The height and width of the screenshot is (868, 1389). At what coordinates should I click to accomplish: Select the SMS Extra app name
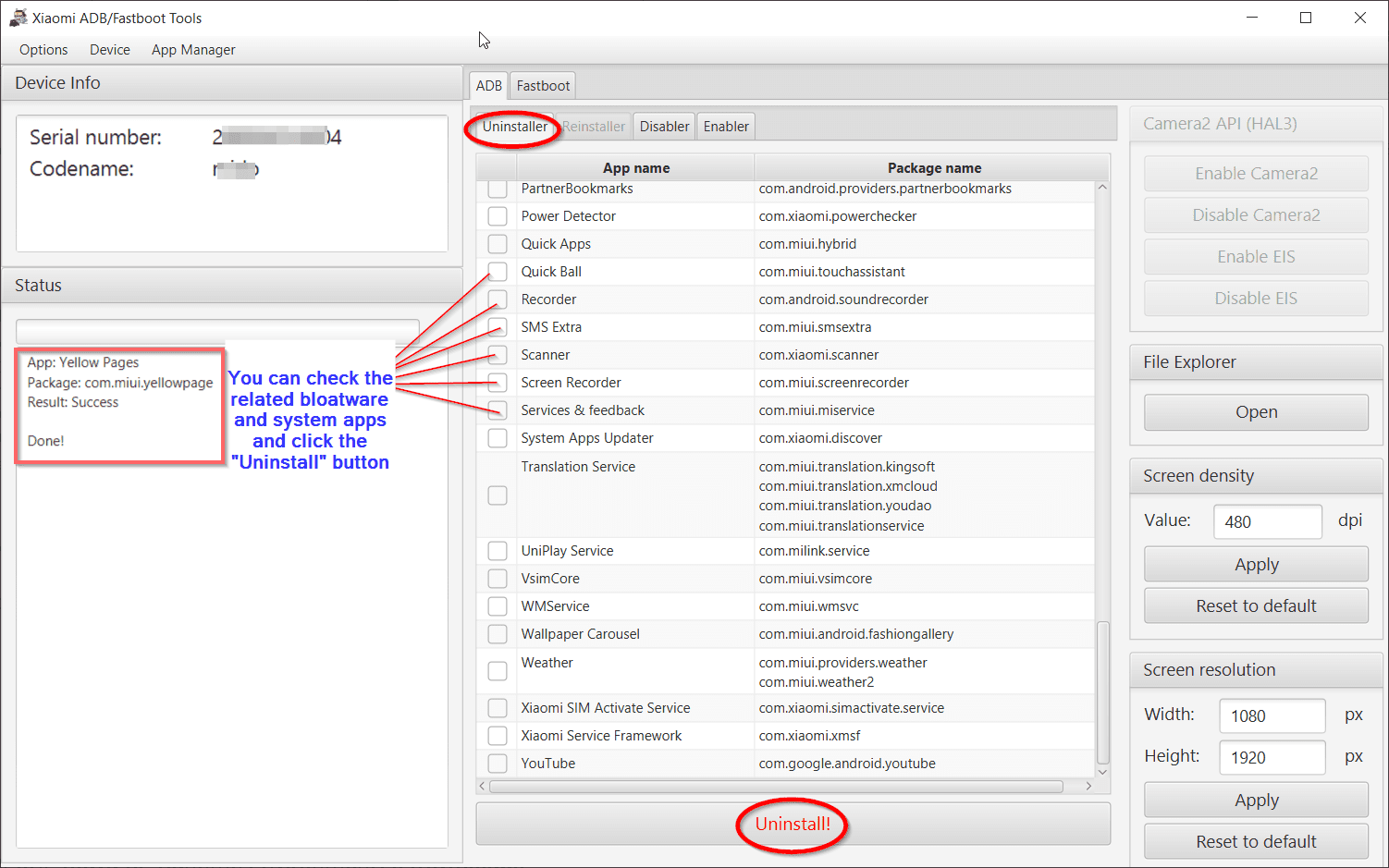551,327
